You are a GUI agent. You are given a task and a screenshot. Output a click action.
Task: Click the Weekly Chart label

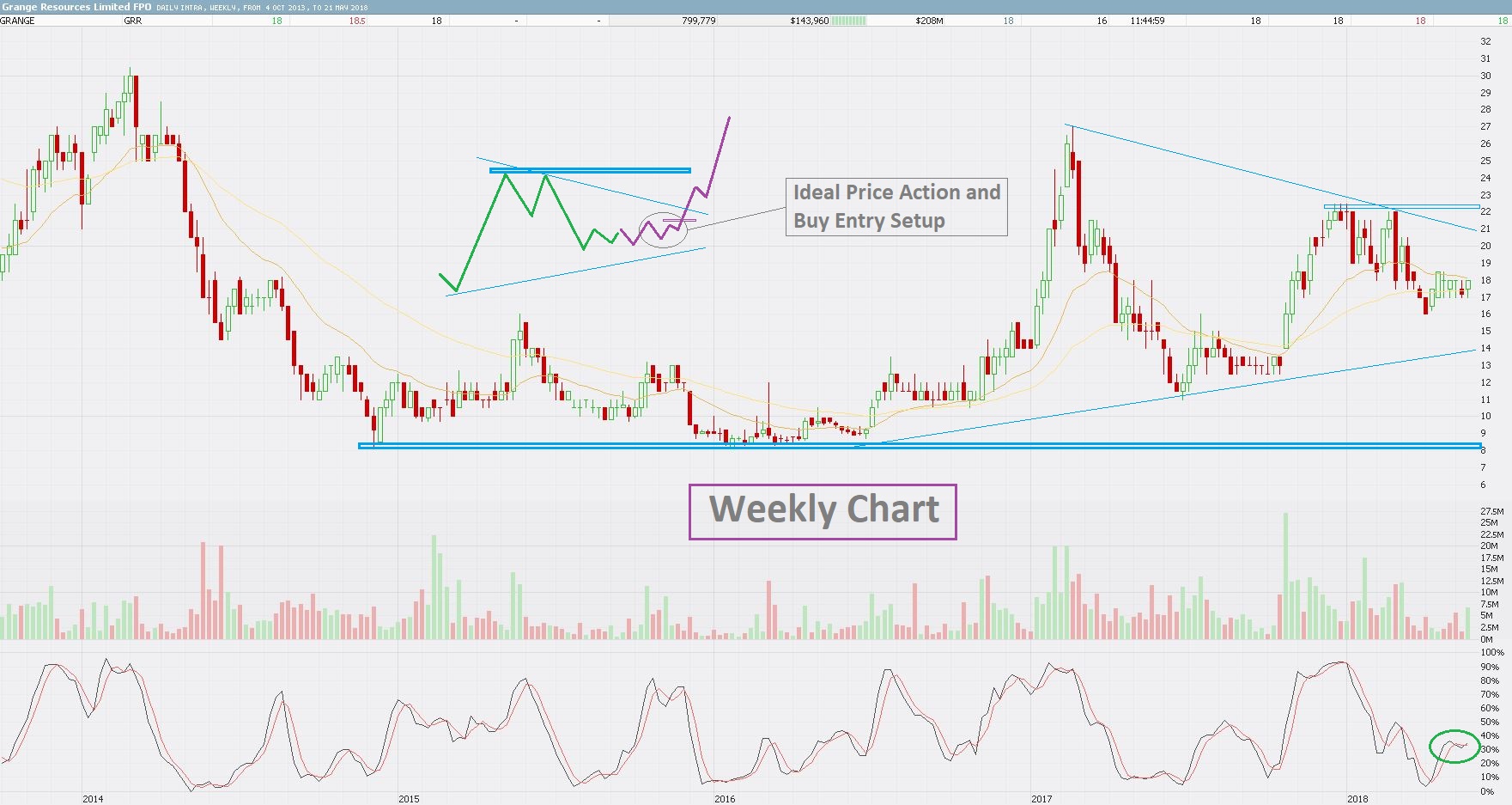tap(823, 511)
